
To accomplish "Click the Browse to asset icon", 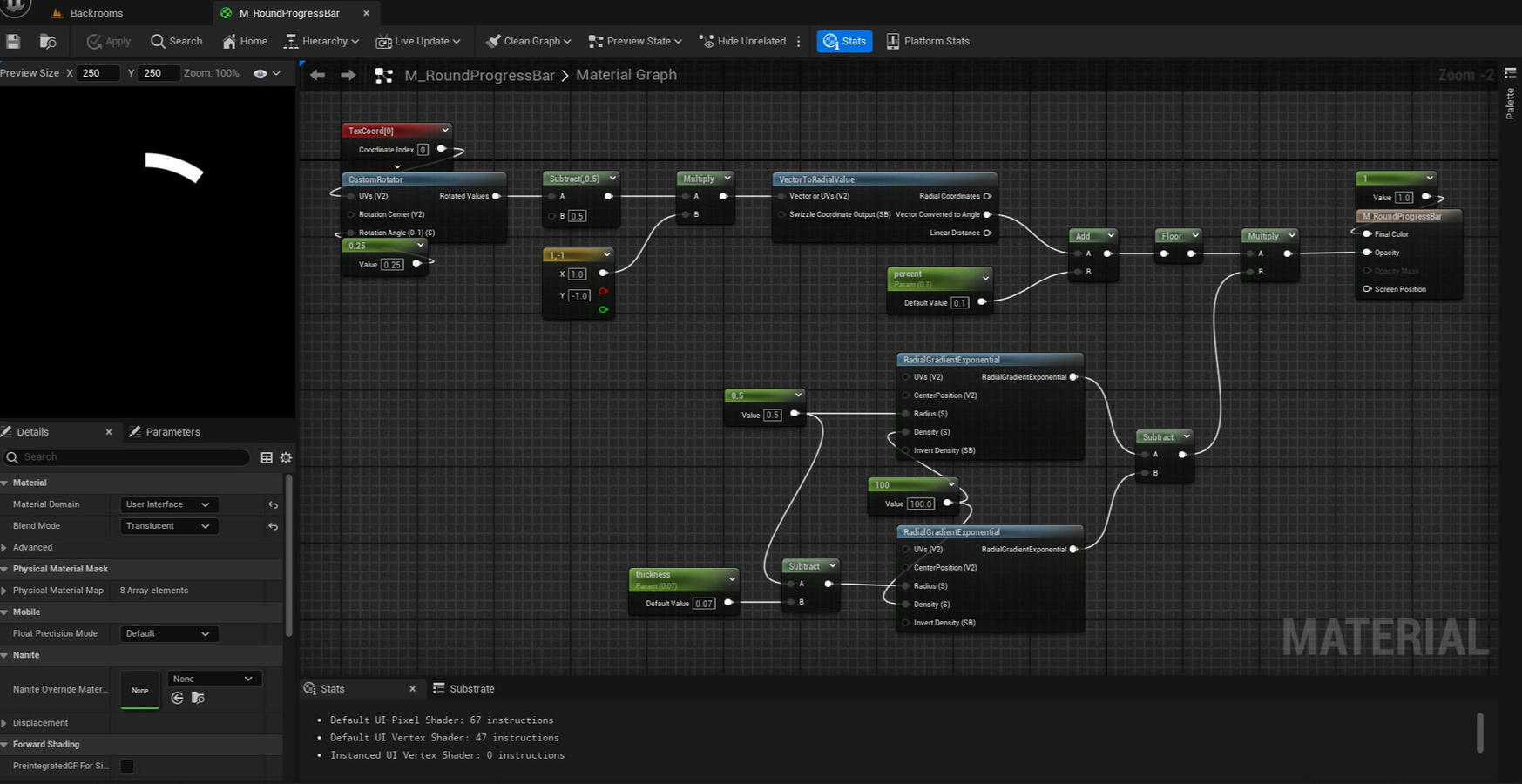I will point(48,41).
